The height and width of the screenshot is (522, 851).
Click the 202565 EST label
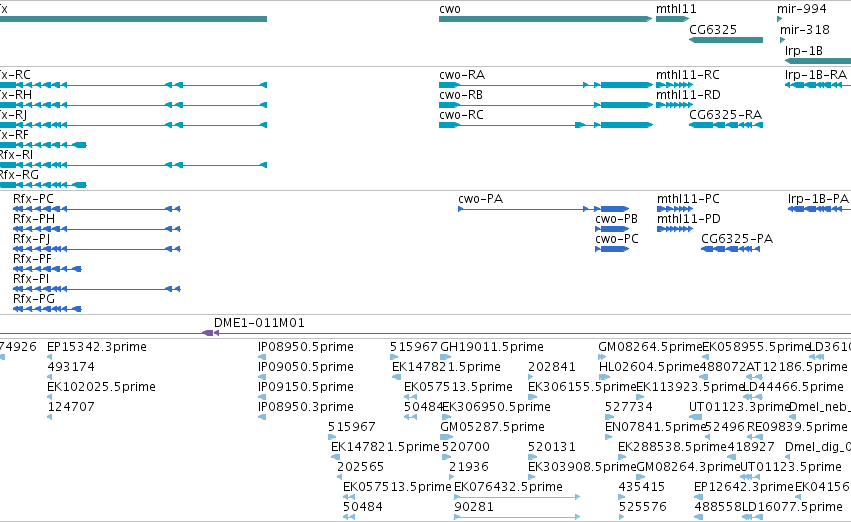tap(360, 467)
